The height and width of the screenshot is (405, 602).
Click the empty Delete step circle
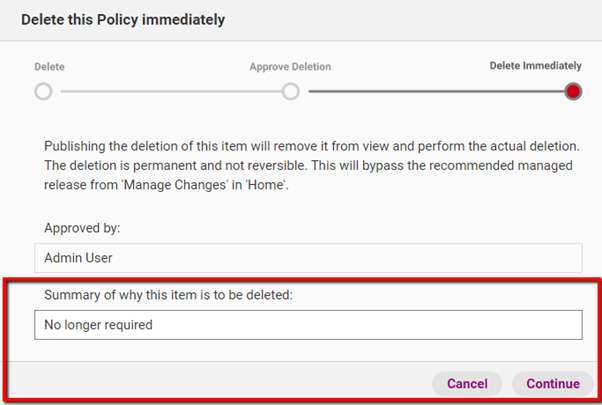(42, 92)
